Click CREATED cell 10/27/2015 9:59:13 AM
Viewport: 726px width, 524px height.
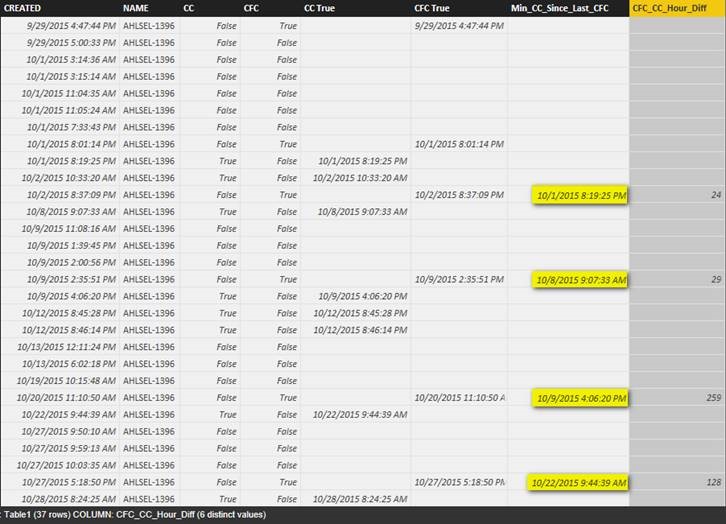[69, 448]
